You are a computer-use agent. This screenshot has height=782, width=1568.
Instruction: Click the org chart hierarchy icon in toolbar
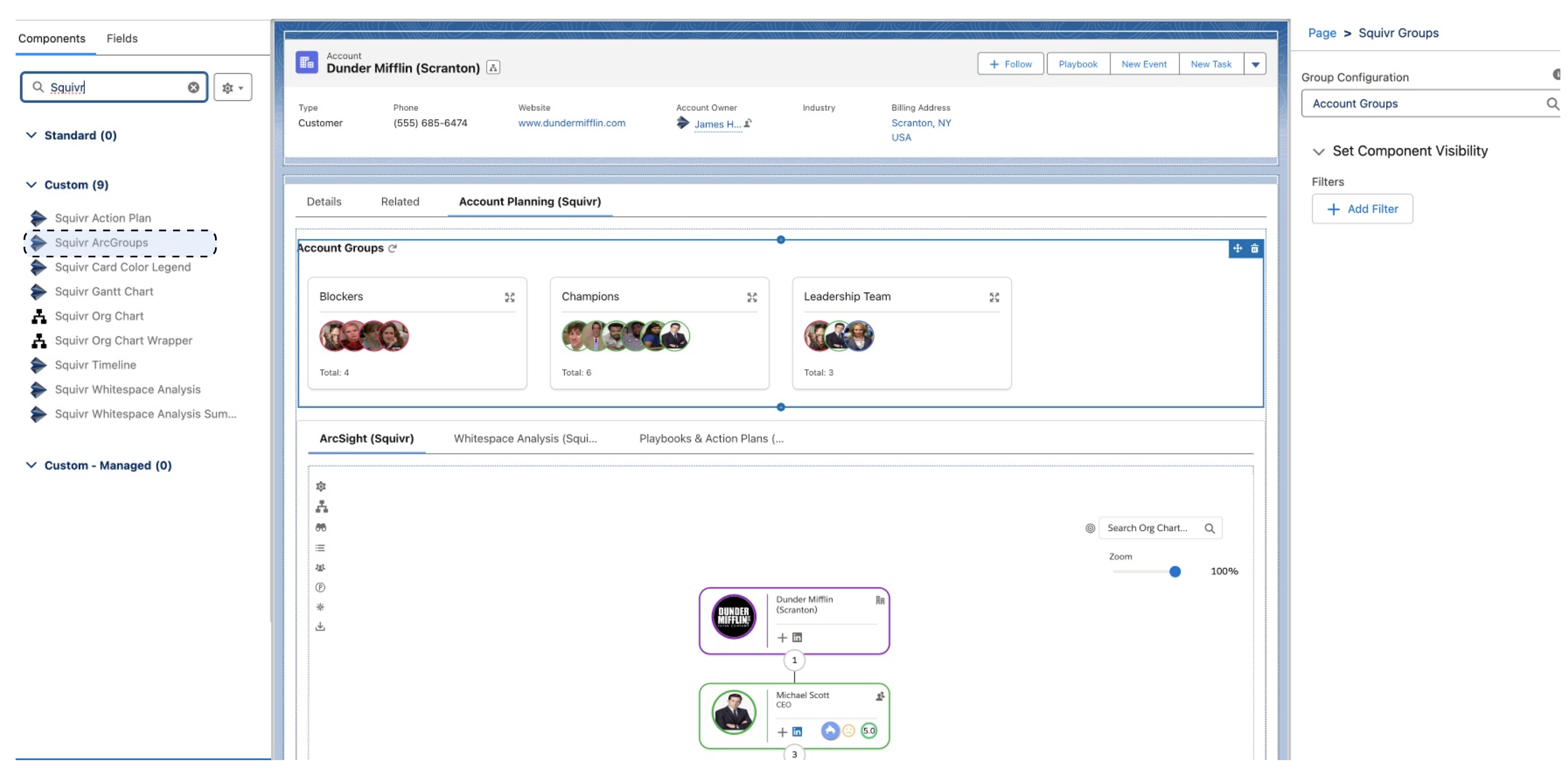click(320, 507)
